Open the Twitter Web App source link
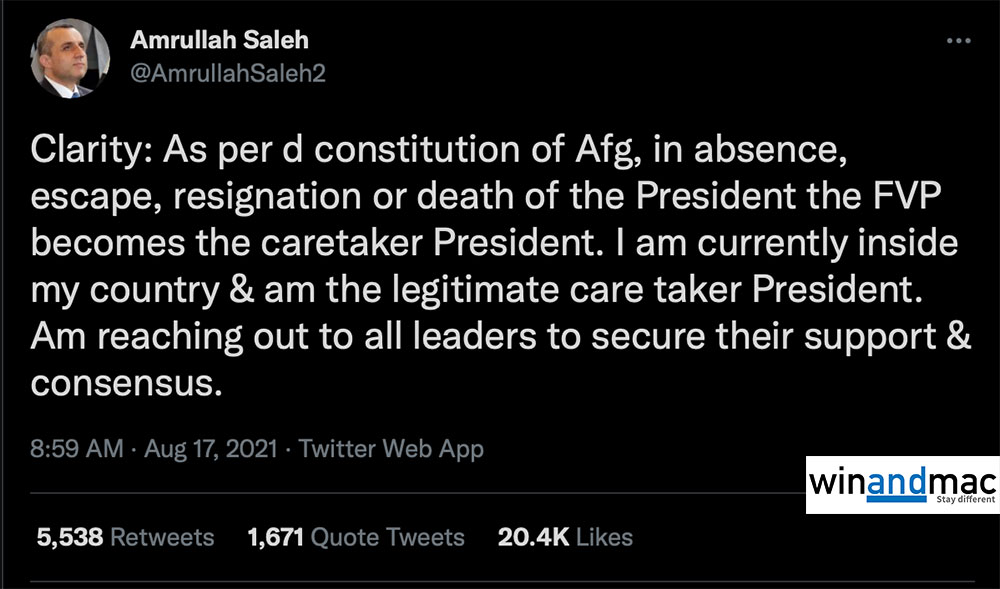This screenshot has height=589, width=1000. coord(391,449)
